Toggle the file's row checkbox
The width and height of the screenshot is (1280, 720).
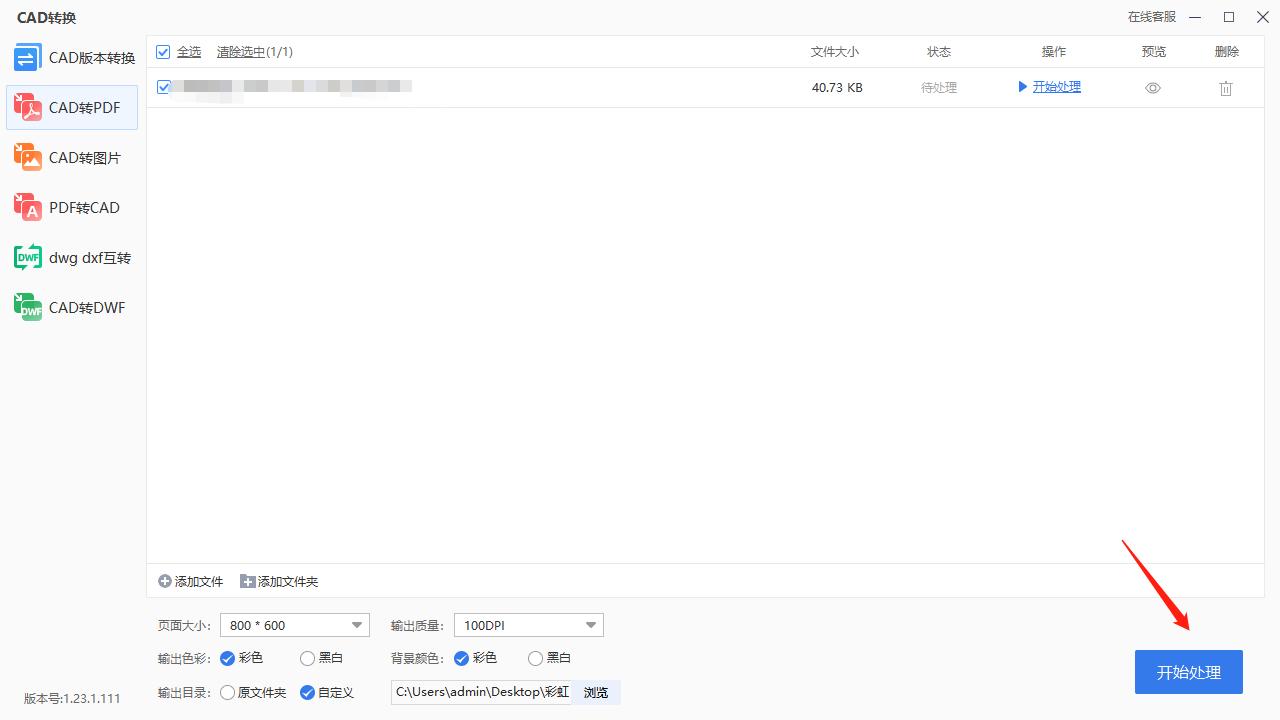163,87
